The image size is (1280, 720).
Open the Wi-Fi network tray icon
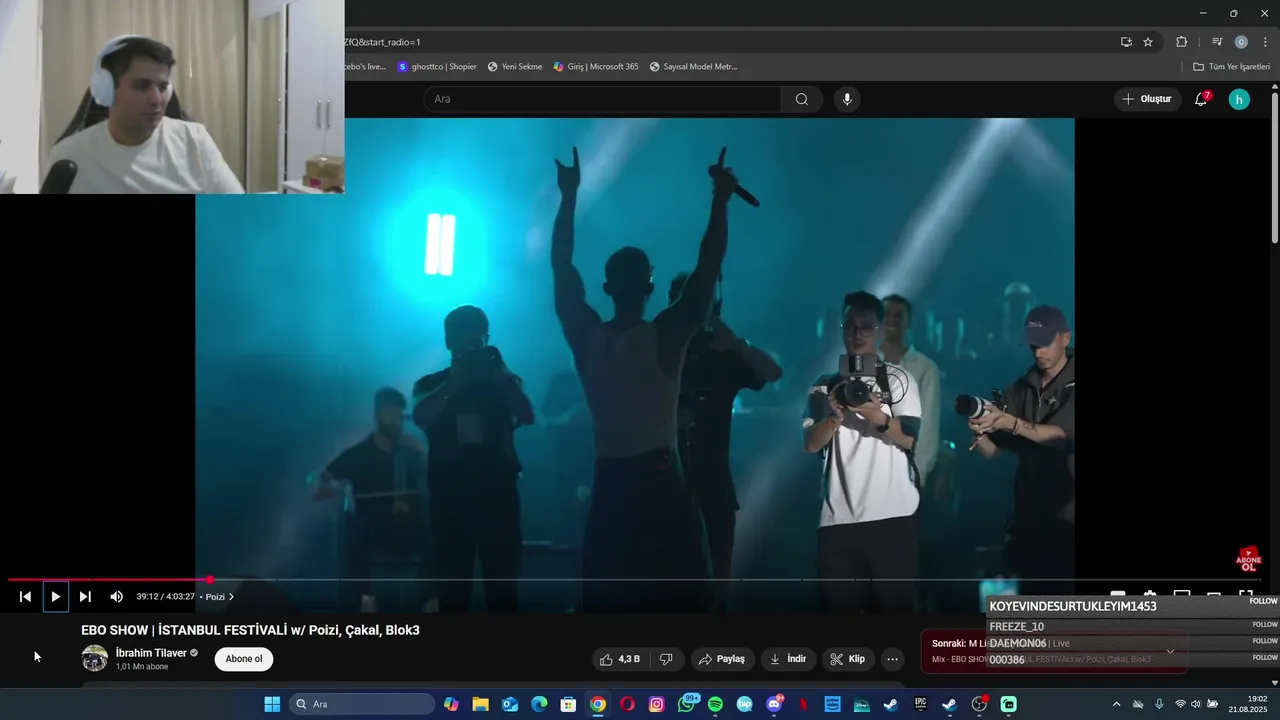pos(1180,704)
